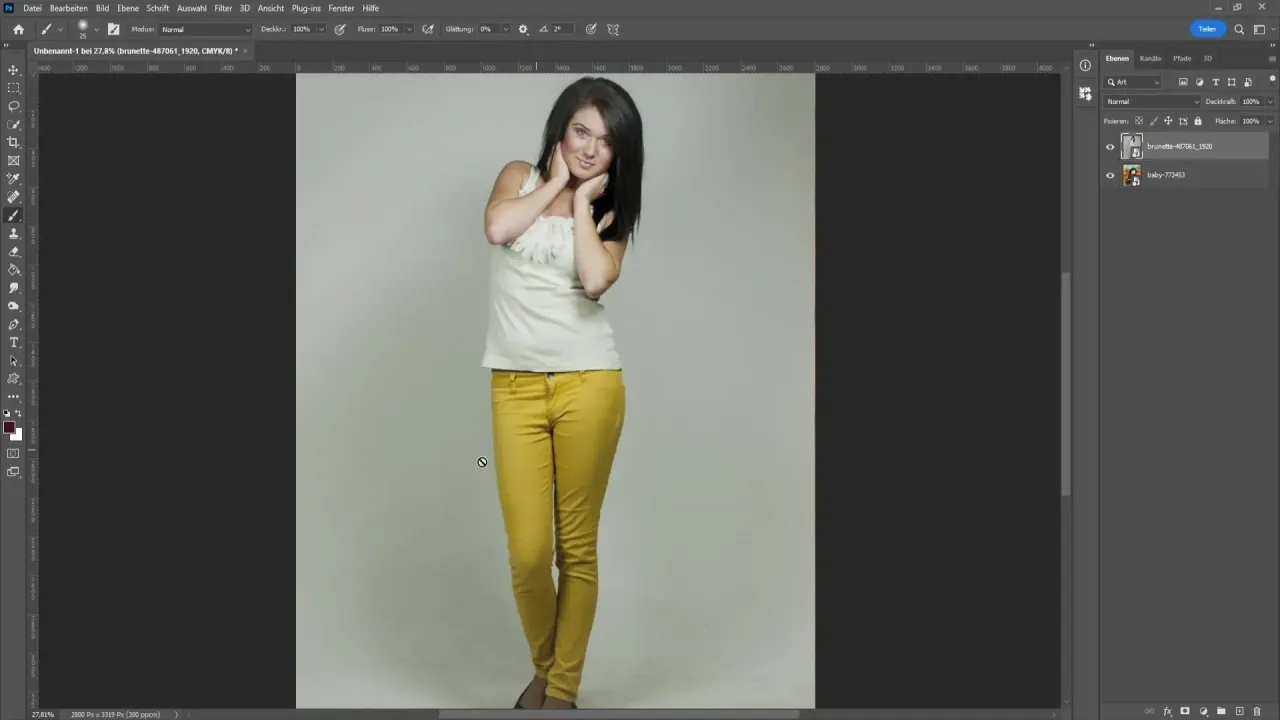Toggle visibility of baby-772453 layer

[1110, 175]
